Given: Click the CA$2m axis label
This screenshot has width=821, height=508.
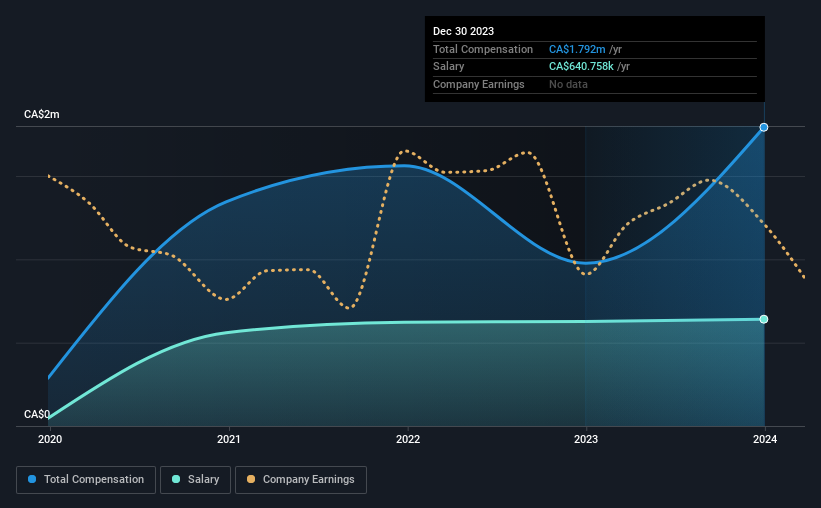Looking at the screenshot, I should click(x=42, y=114).
